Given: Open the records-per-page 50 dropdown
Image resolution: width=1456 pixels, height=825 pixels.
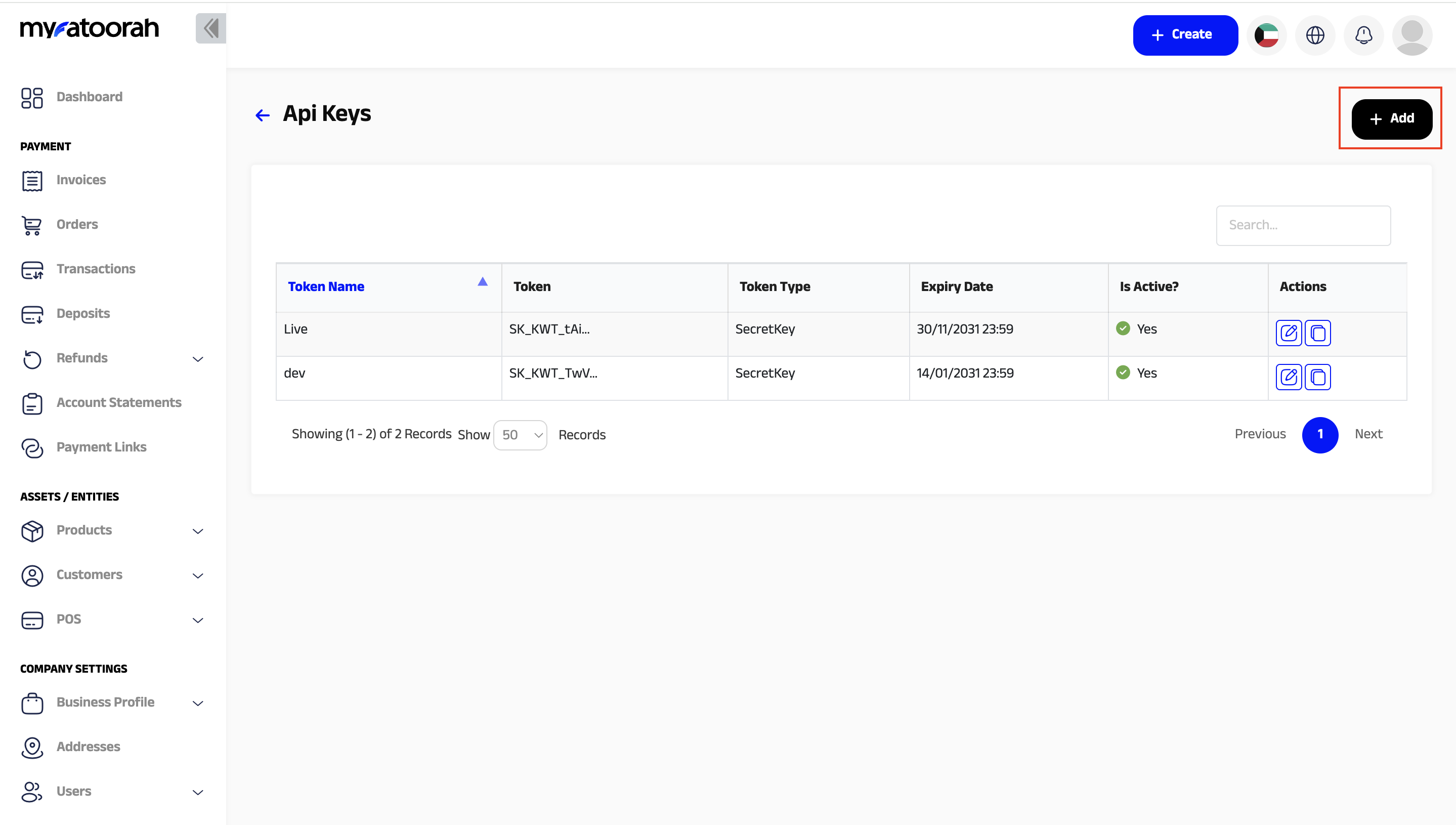Looking at the screenshot, I should pyautogui.click(x=520, y=435).
